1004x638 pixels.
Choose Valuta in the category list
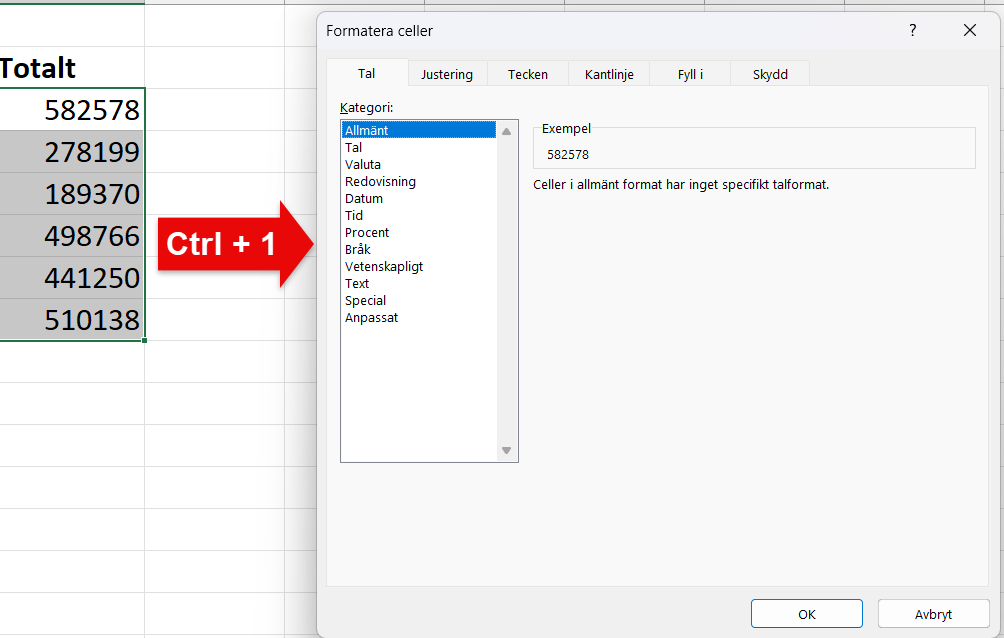pos(363,165)
